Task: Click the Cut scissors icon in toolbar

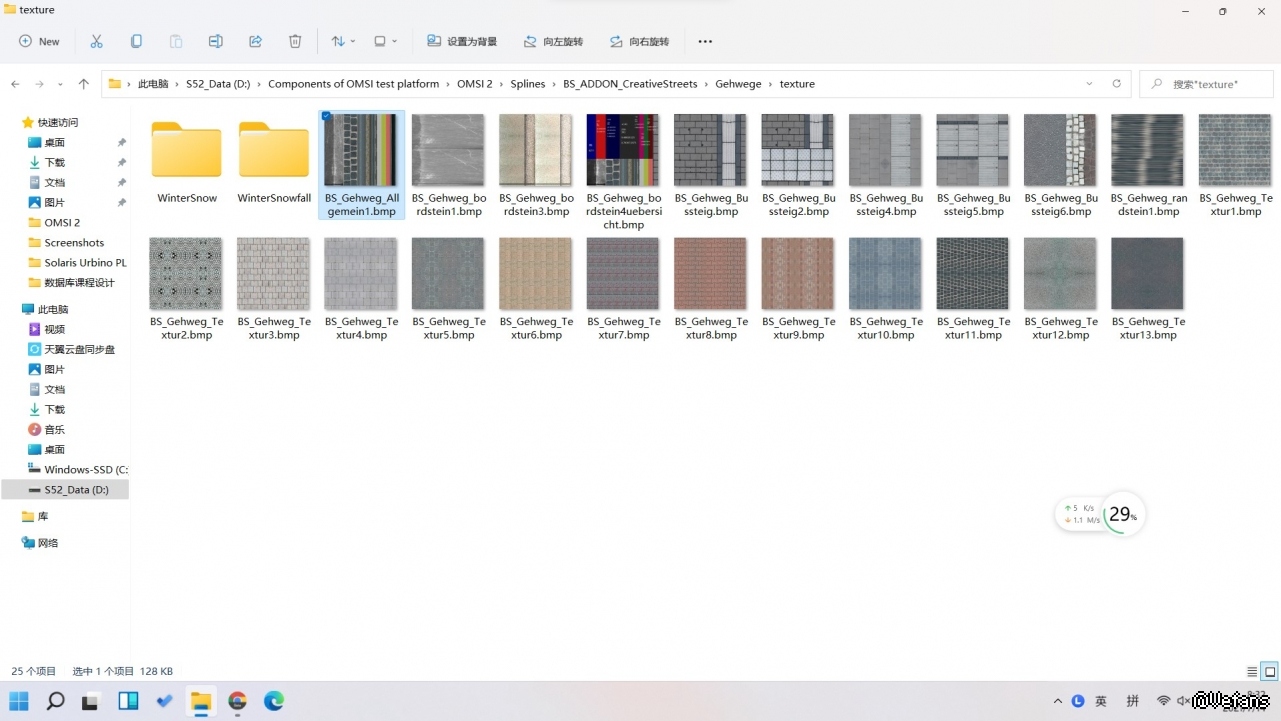Action: pyautogui.click(x=96, y=41)
